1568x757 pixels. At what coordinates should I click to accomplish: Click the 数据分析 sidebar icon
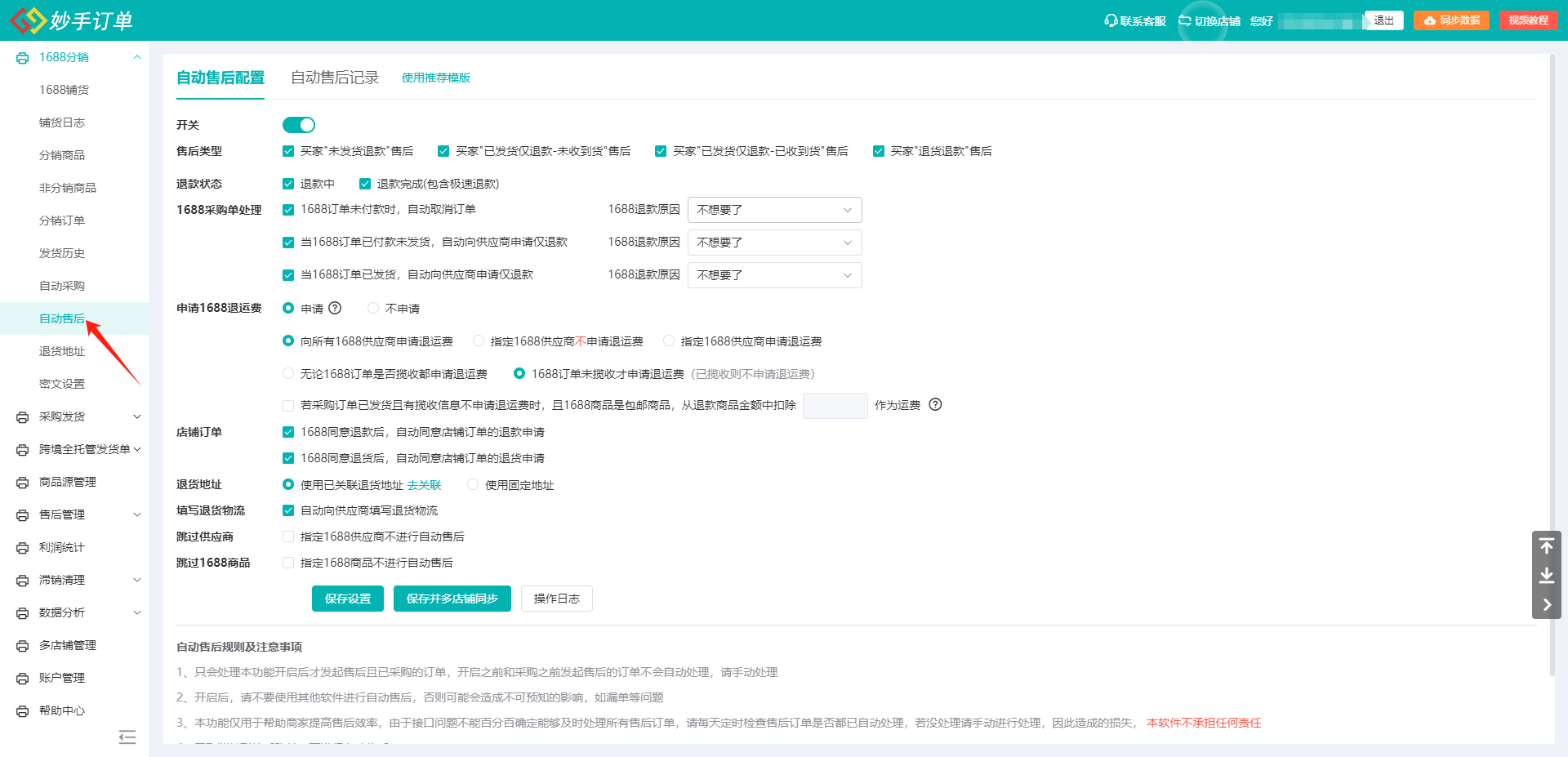(23, 613)
